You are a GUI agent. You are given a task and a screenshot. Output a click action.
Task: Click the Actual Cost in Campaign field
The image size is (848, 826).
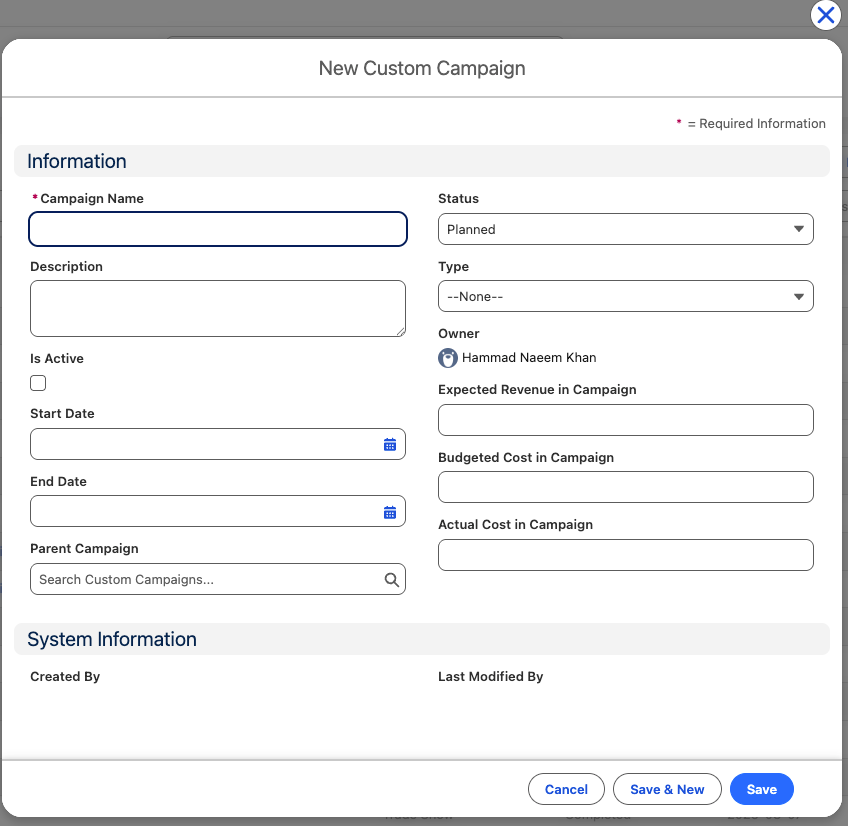click(x=626, y=555)
